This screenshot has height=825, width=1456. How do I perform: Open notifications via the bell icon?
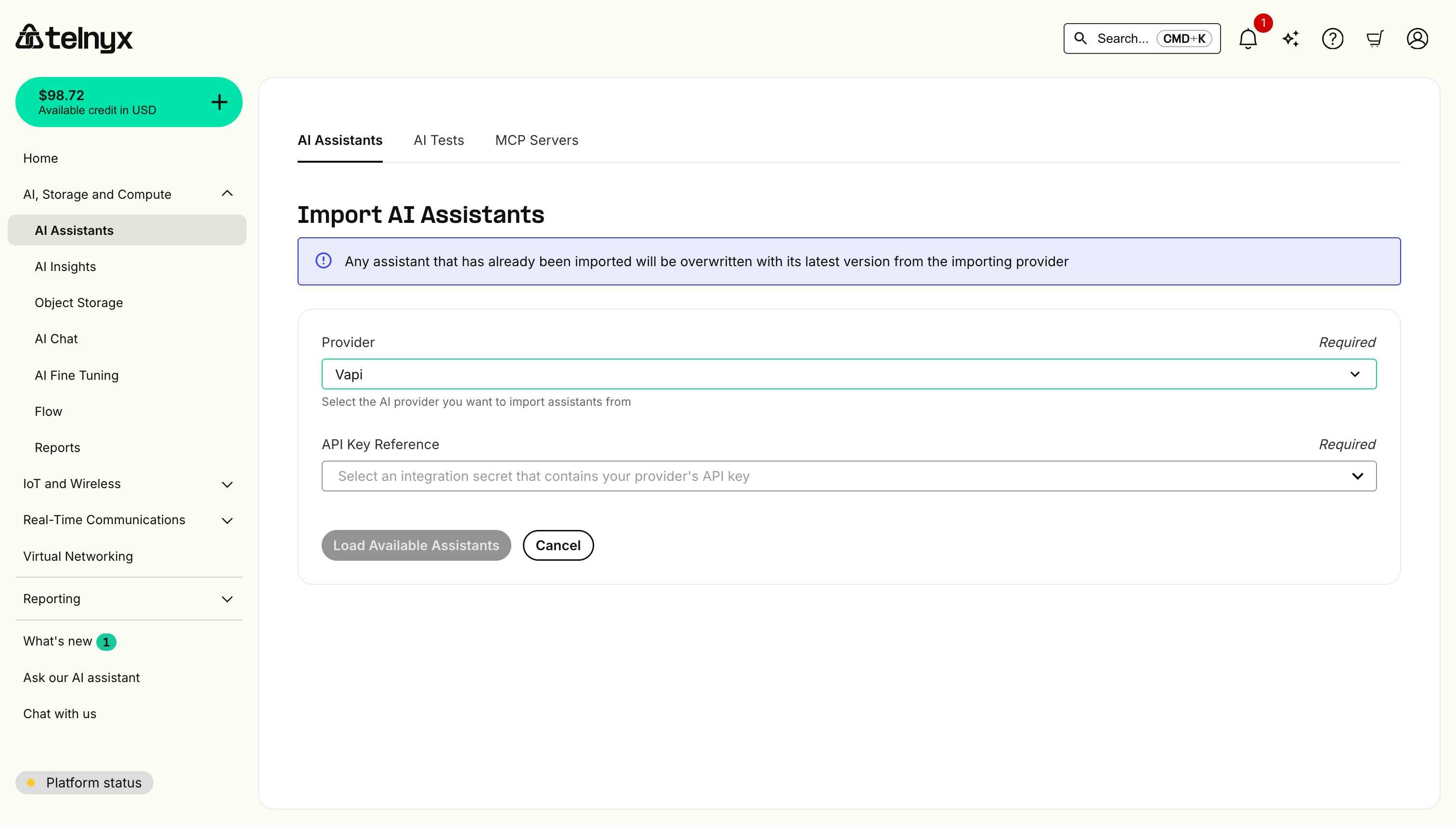pos(1248,39)
